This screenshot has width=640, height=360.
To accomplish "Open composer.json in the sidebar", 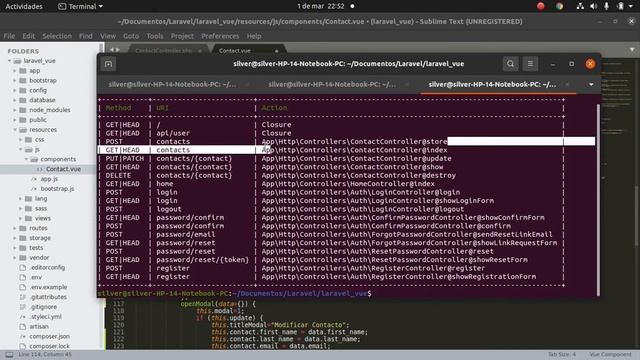I will click(49, 336).
